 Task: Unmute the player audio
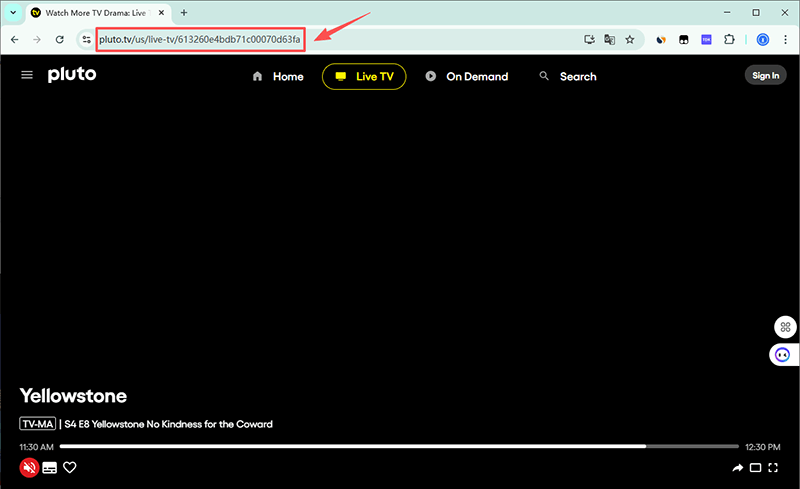(30, 468)
